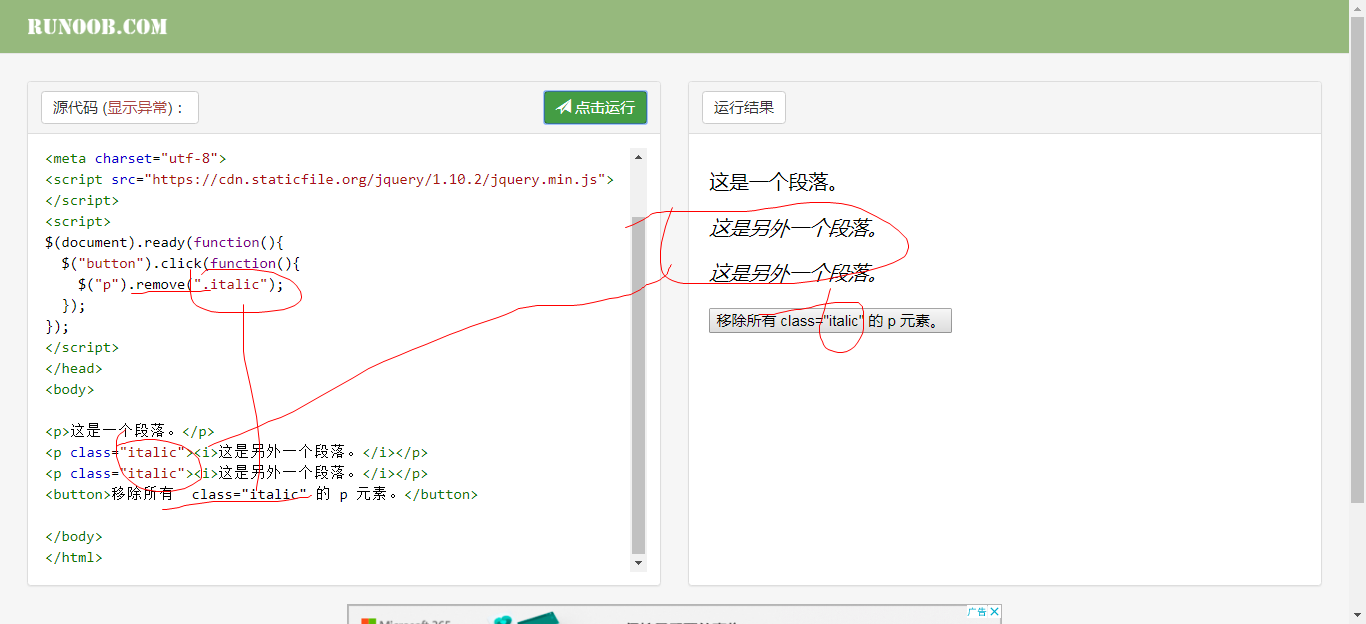Close the bottom advertisement banner
Screen dimensions: 1366x624
coord(995,612)
